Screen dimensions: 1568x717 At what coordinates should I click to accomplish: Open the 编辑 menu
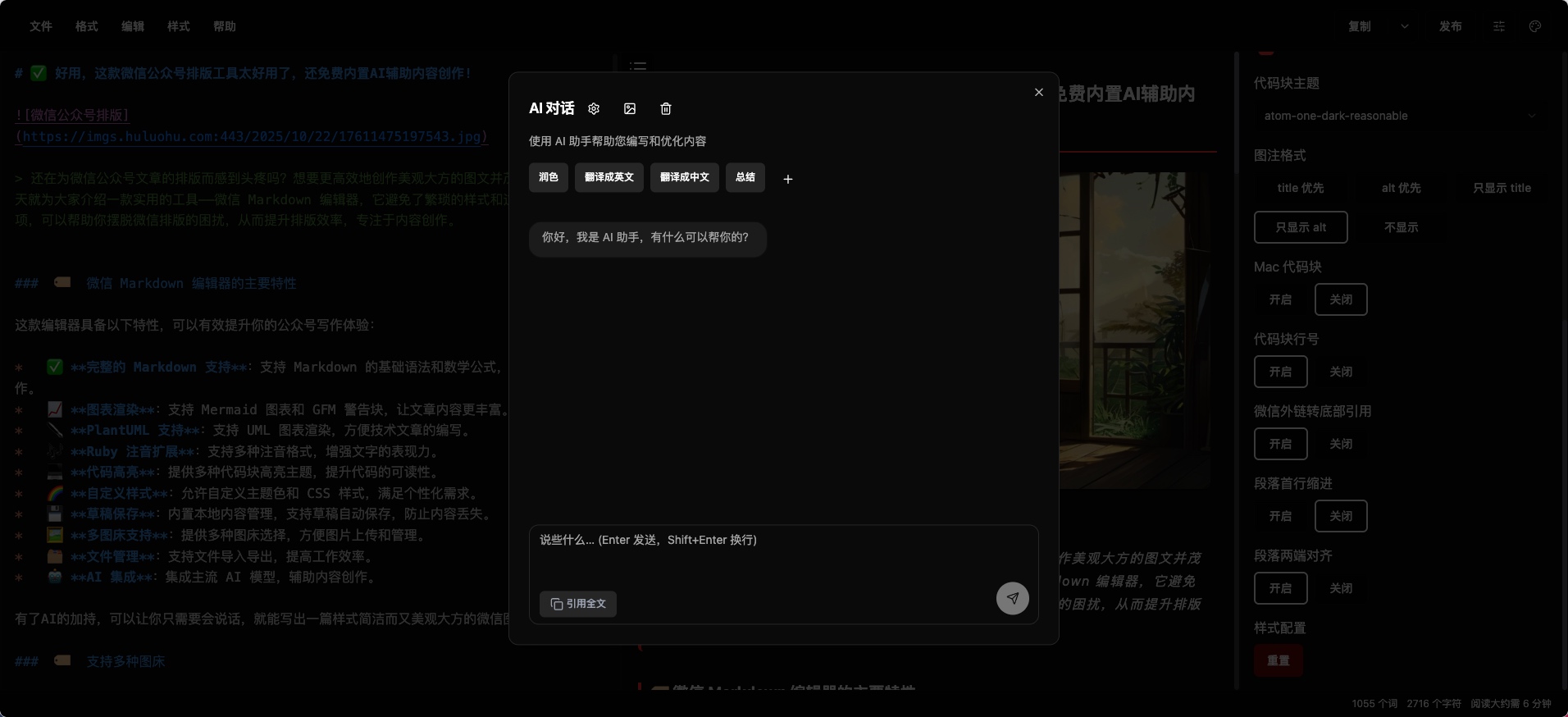[x=133, y=26]
